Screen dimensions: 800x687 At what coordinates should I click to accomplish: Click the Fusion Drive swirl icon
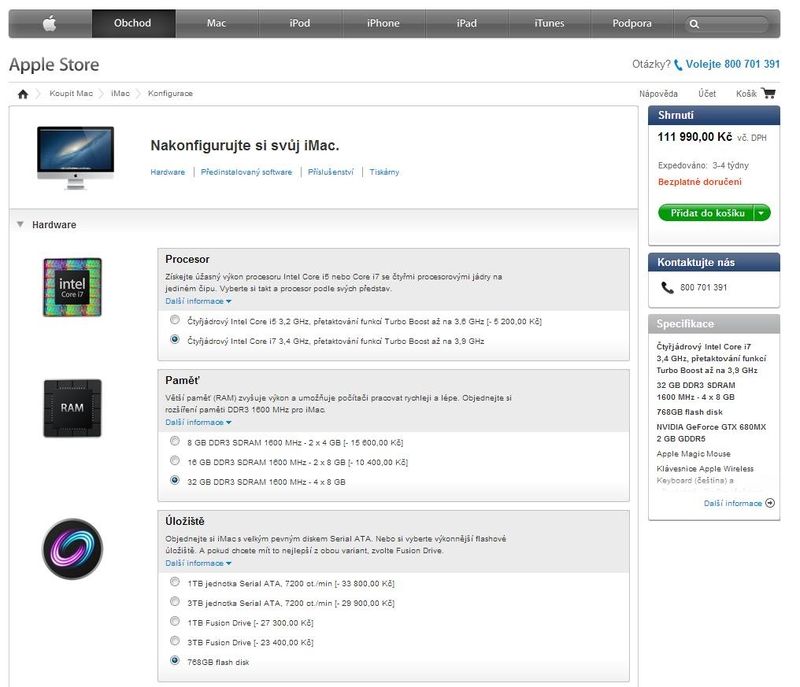tap(72, 549)
